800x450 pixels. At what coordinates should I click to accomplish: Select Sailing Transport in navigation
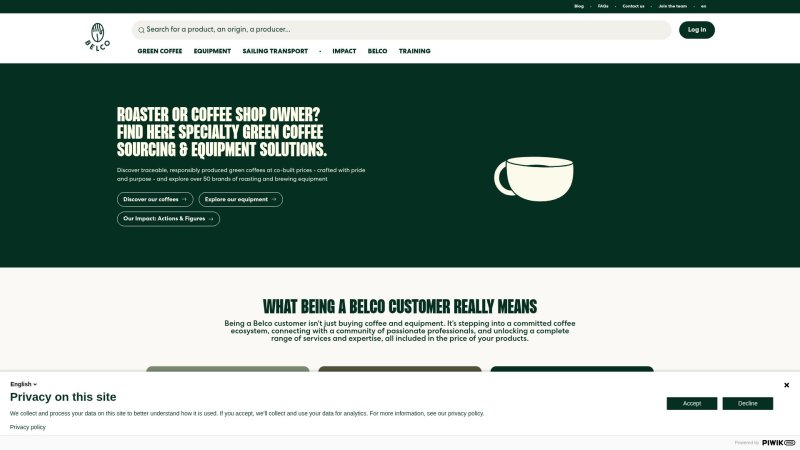tap(275, 51)
